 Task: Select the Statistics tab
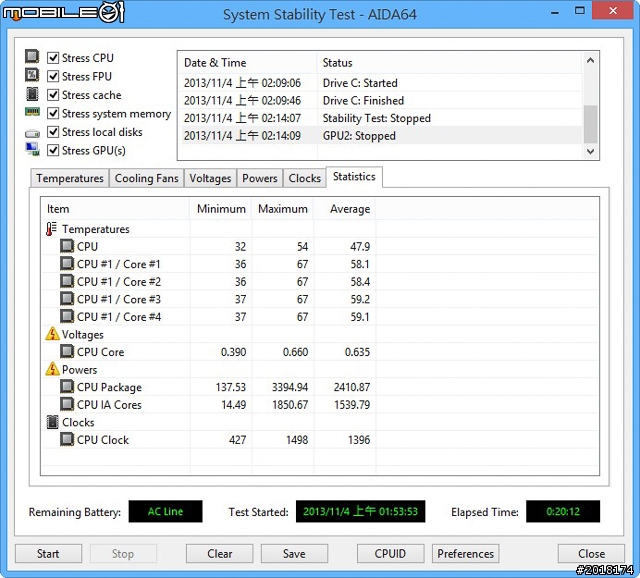tap(354, 177)
